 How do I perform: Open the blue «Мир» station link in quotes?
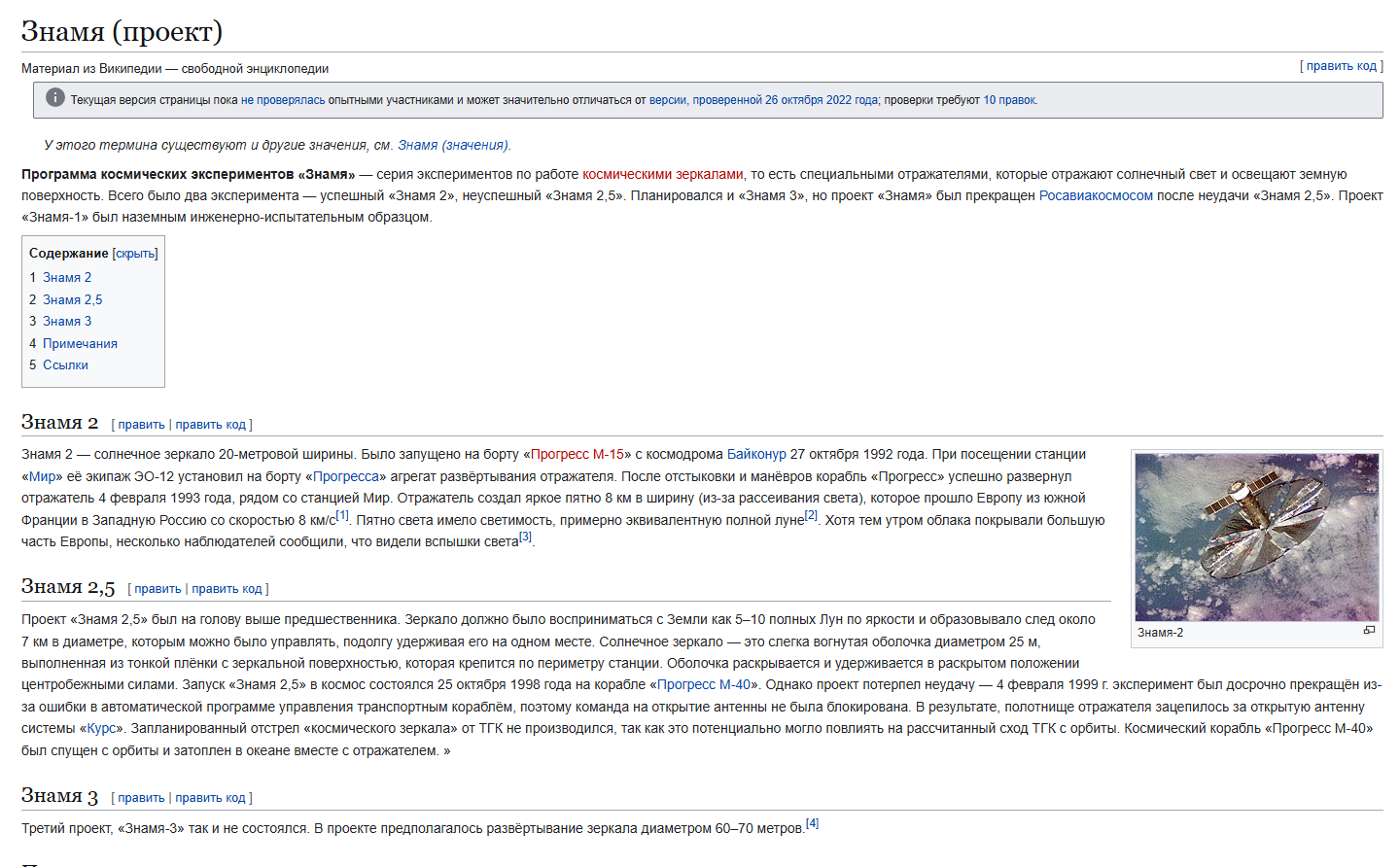[43, 477]
